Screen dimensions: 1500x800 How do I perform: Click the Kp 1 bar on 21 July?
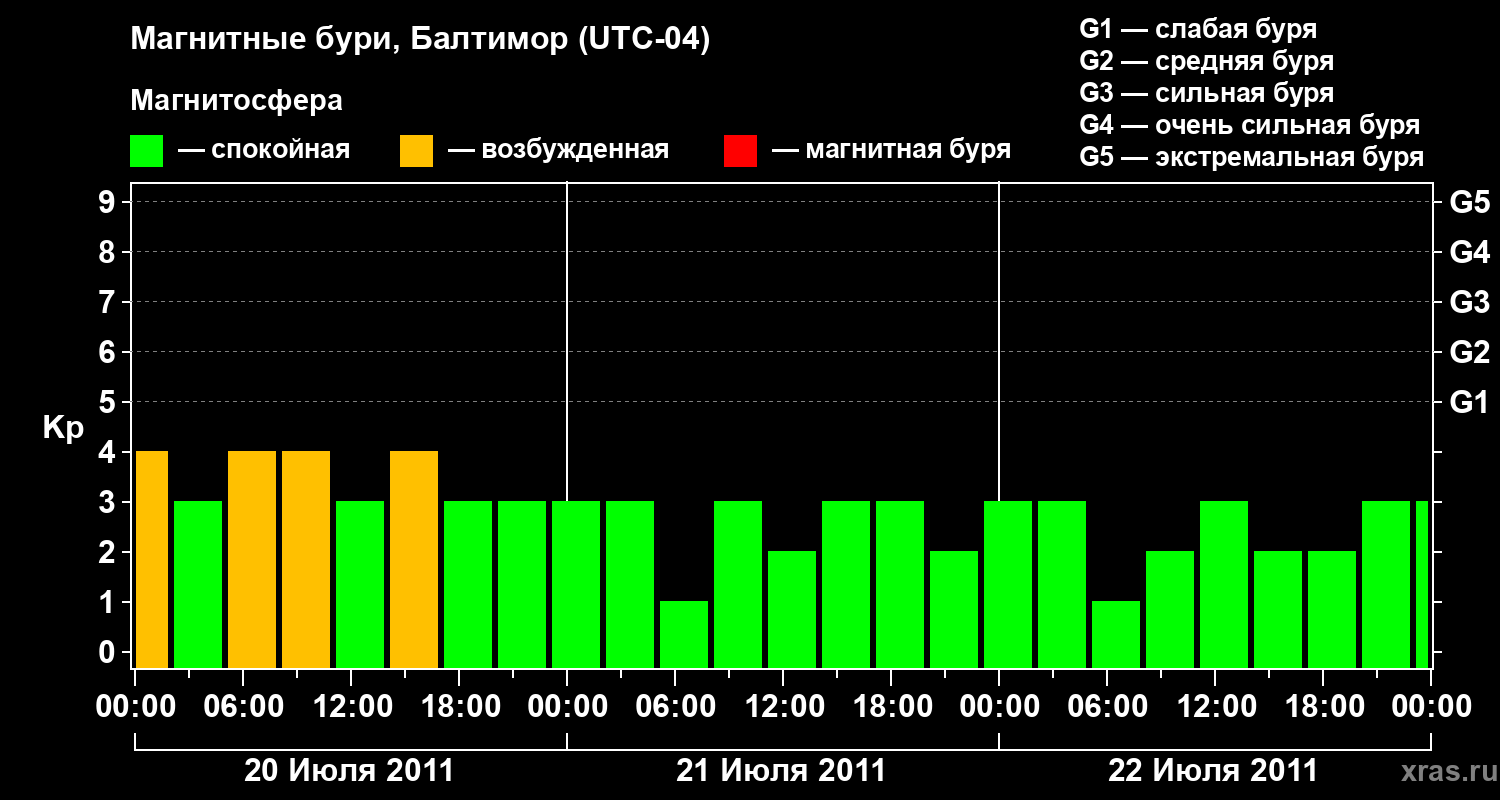[x=684, y=634]
